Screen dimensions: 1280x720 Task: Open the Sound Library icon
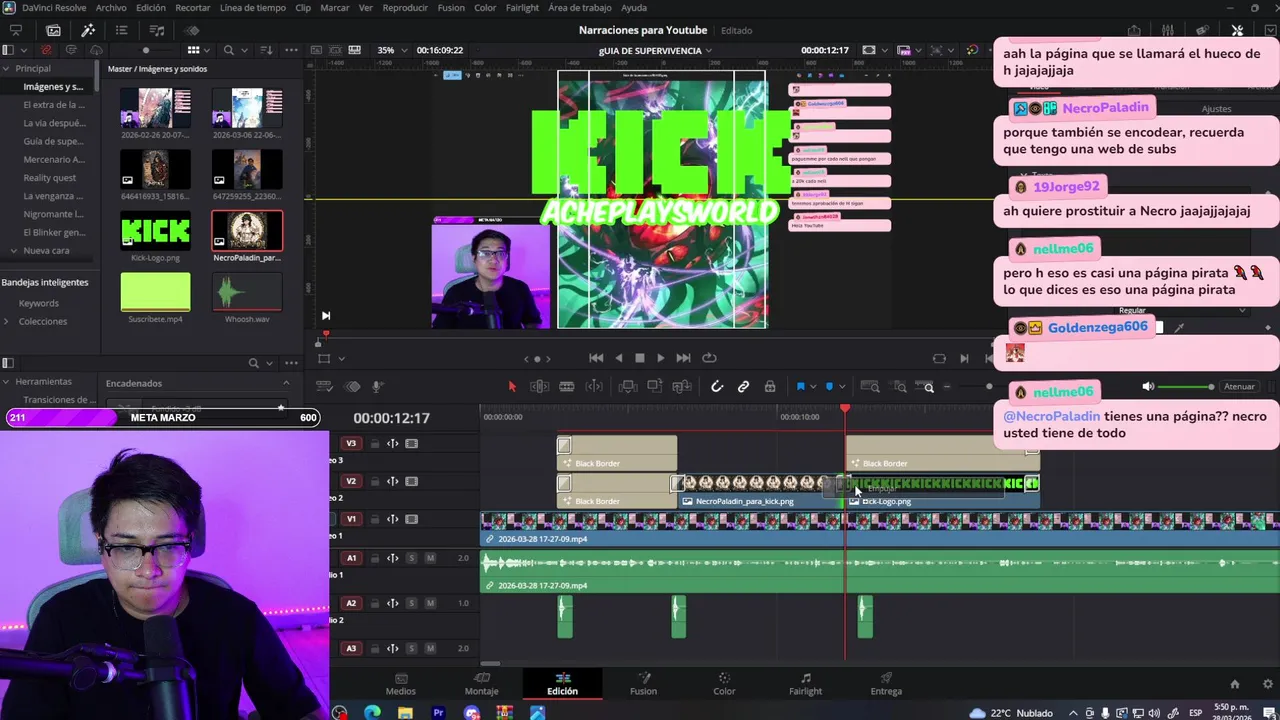[157, 30]
